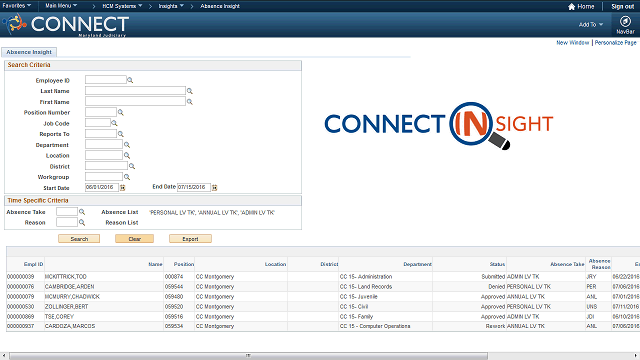Open the First Name lookup magnifier
Screen dimensions: 640x360
point(189,102)
